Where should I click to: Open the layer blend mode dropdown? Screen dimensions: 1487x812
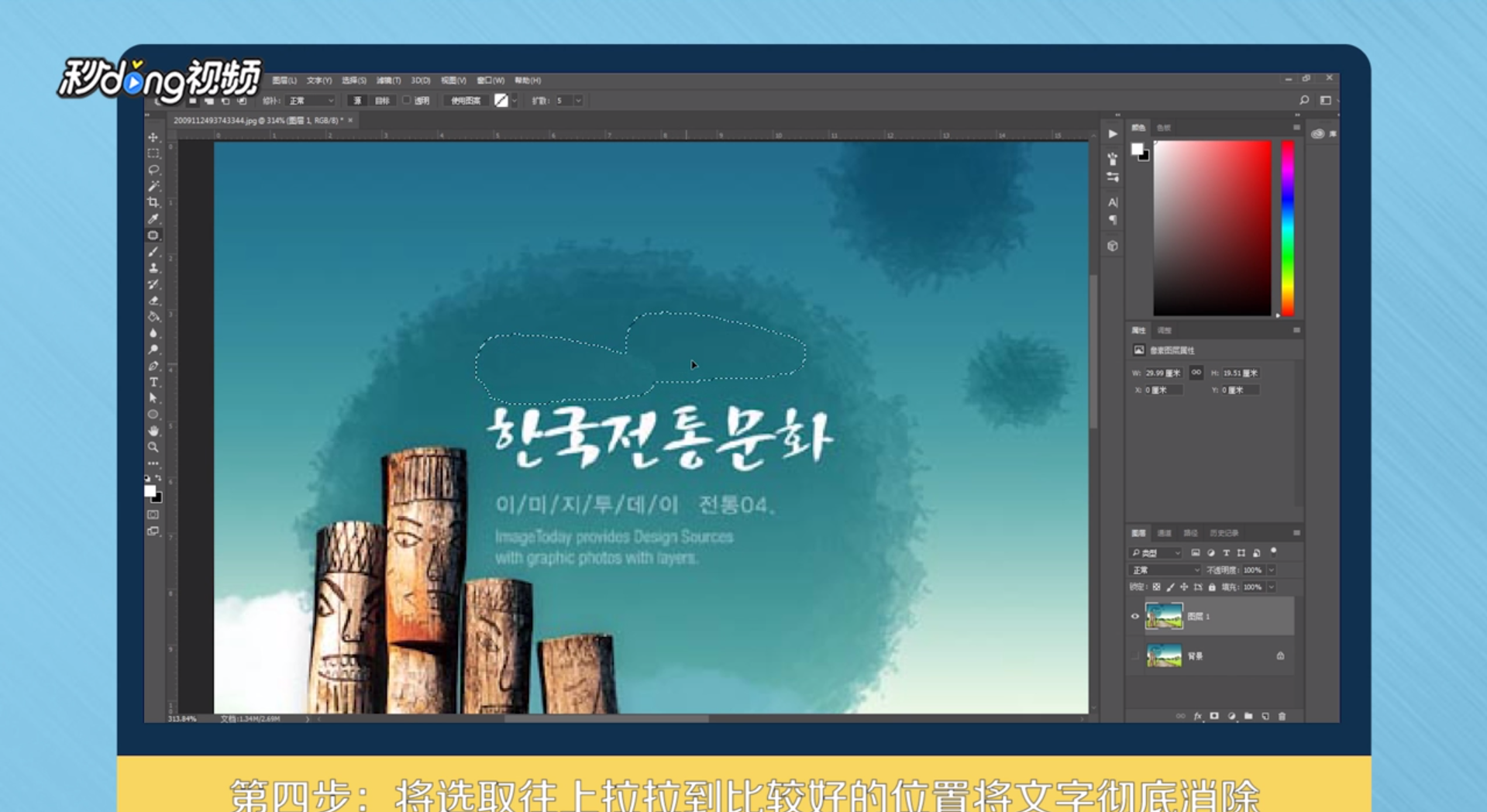[x=1165, y=570]
